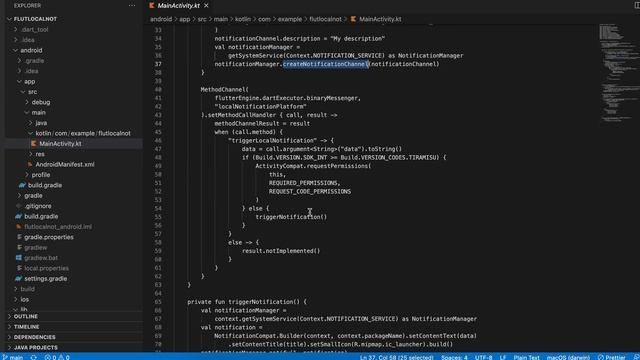Click 'flutlocalnot' in the breadcrumb path
This screenshot has width=640, height=360.
[x=325, y=19]
